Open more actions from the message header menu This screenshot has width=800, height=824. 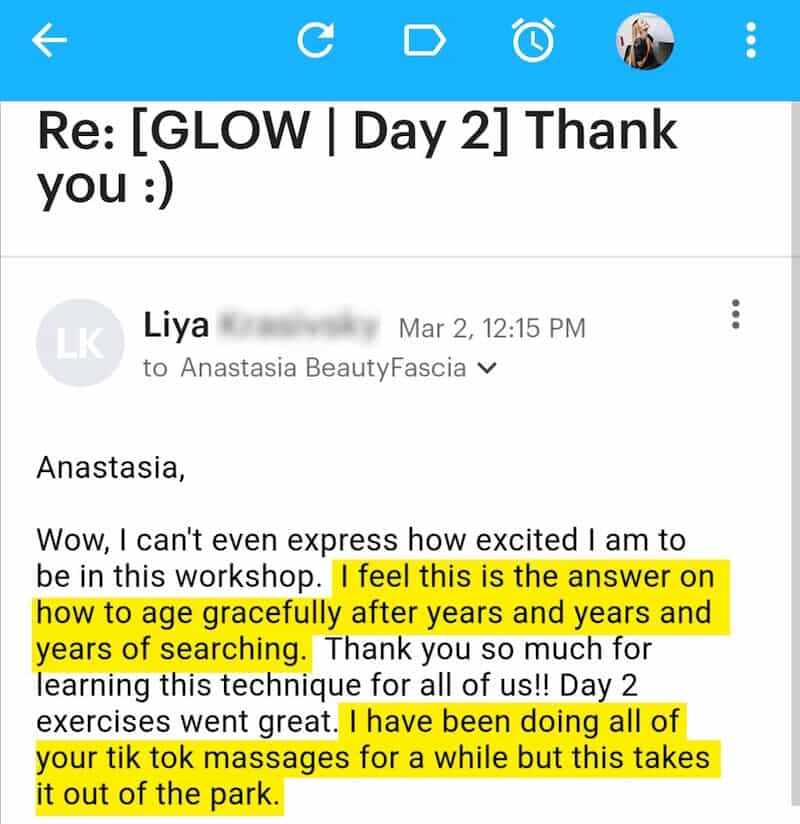pyautogui.click(x=735, y=316)
